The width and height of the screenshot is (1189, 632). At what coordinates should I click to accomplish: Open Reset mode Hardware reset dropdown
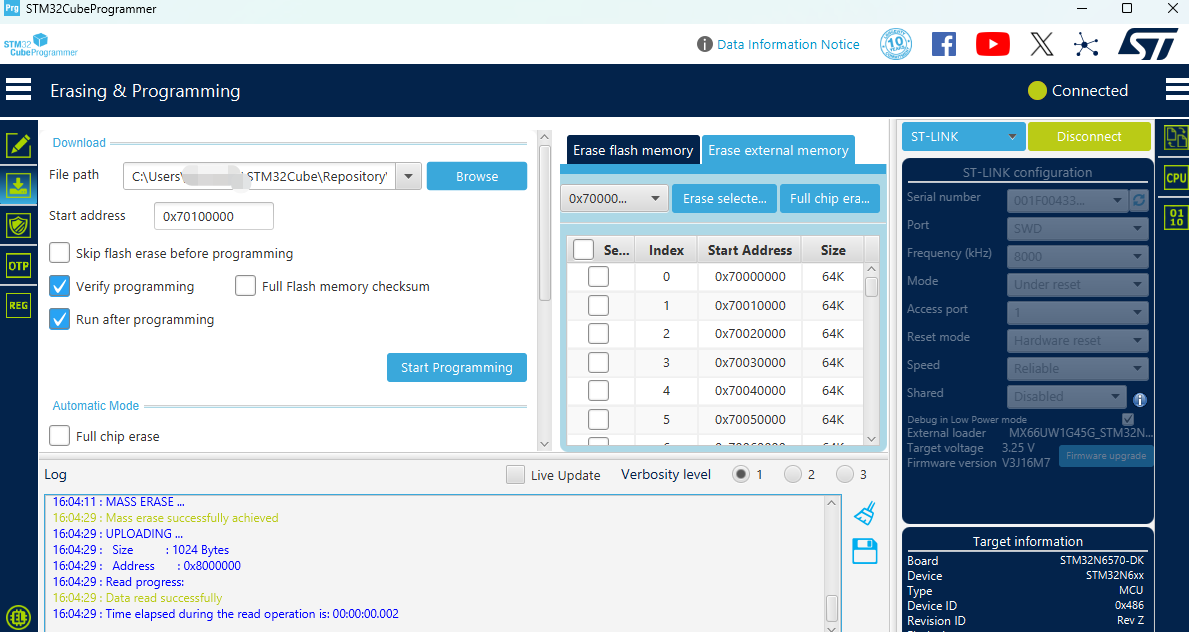tap(1077, 341)
